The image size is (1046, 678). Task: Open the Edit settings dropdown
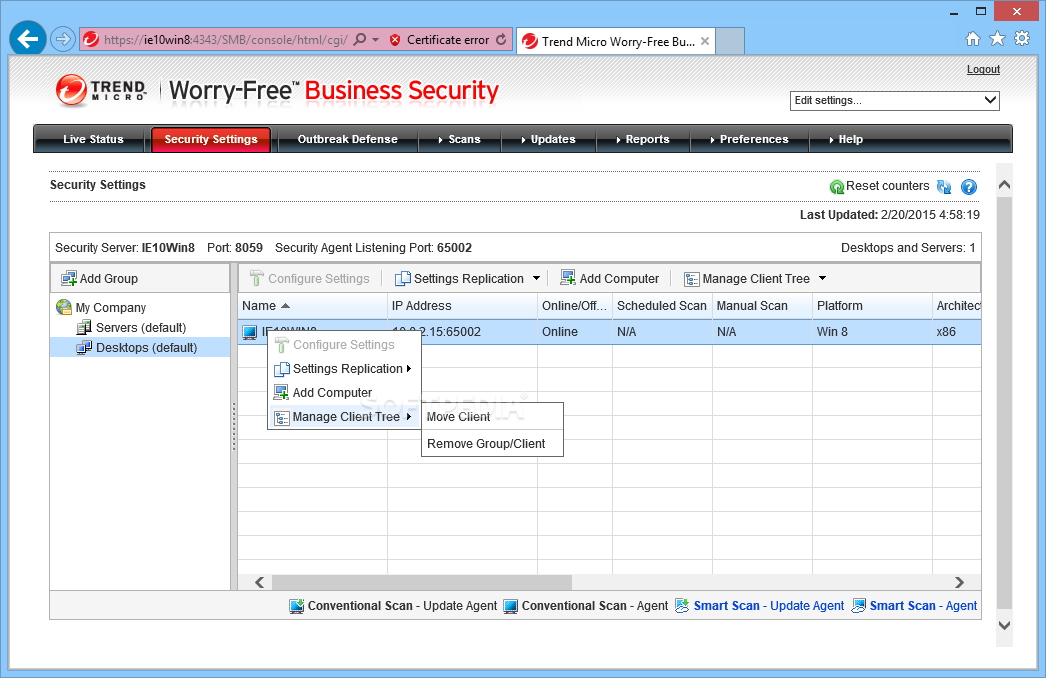[895, 100]
